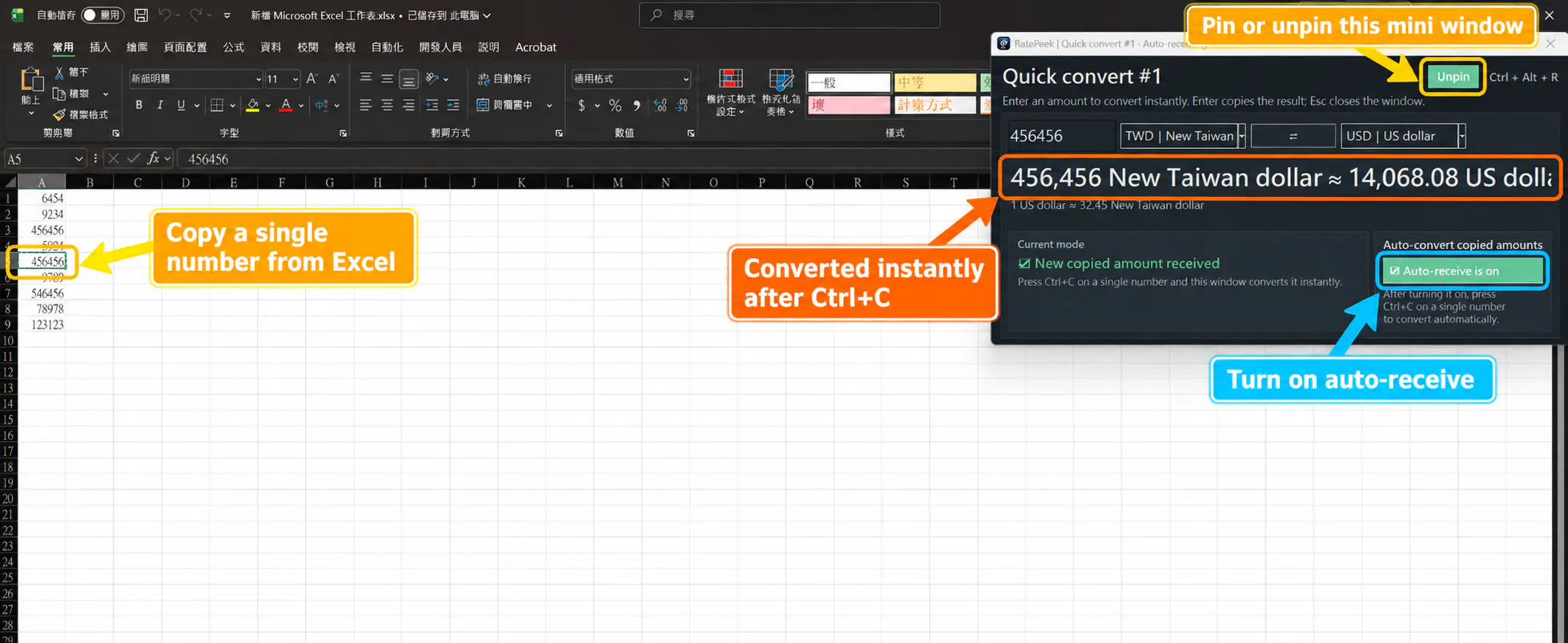
Task: Open Conditional Formatting dropdown
Action: tap(730, 93)
